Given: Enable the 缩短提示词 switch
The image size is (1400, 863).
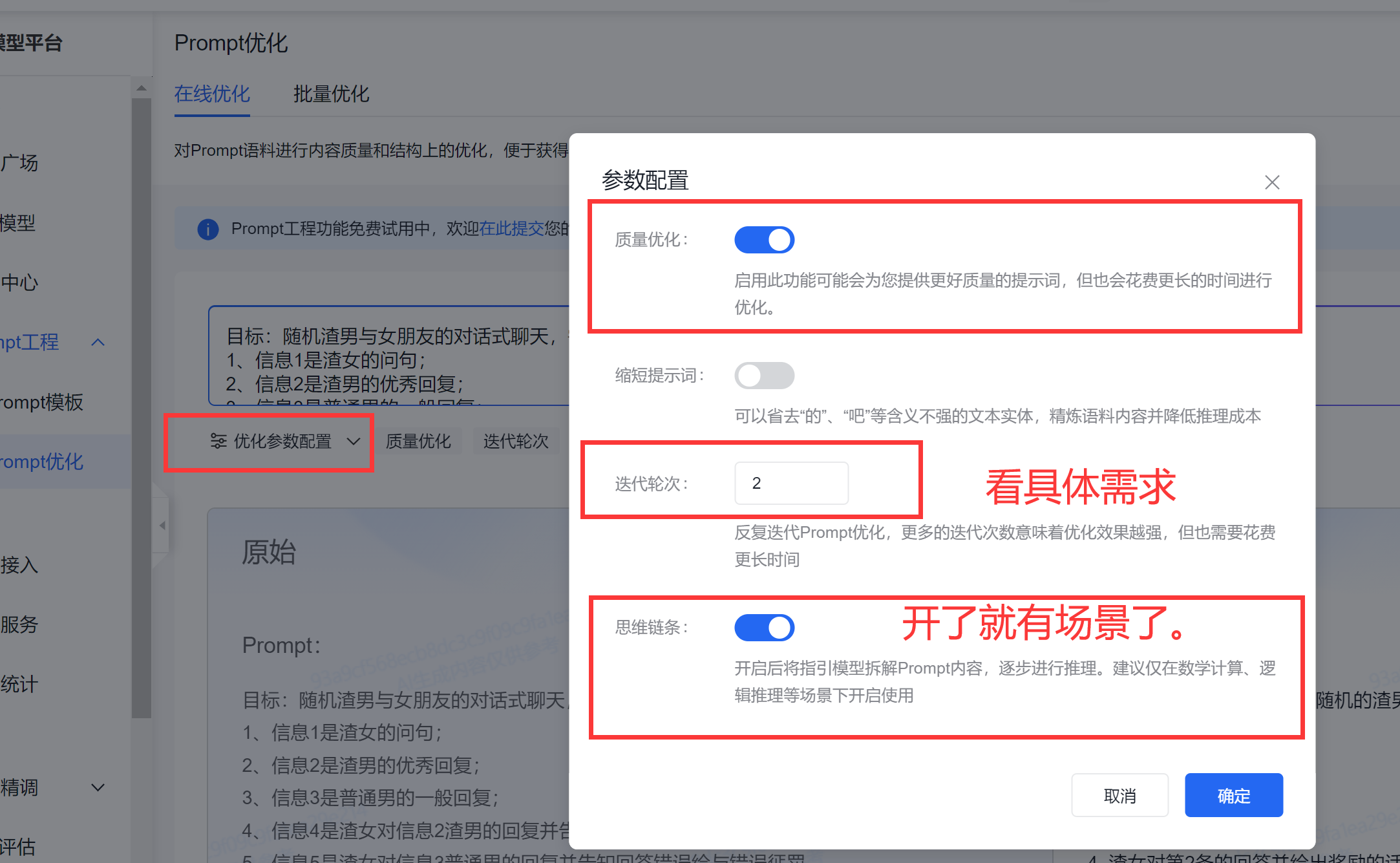Looking at the screenshot, I should click(x=764, y=376).
